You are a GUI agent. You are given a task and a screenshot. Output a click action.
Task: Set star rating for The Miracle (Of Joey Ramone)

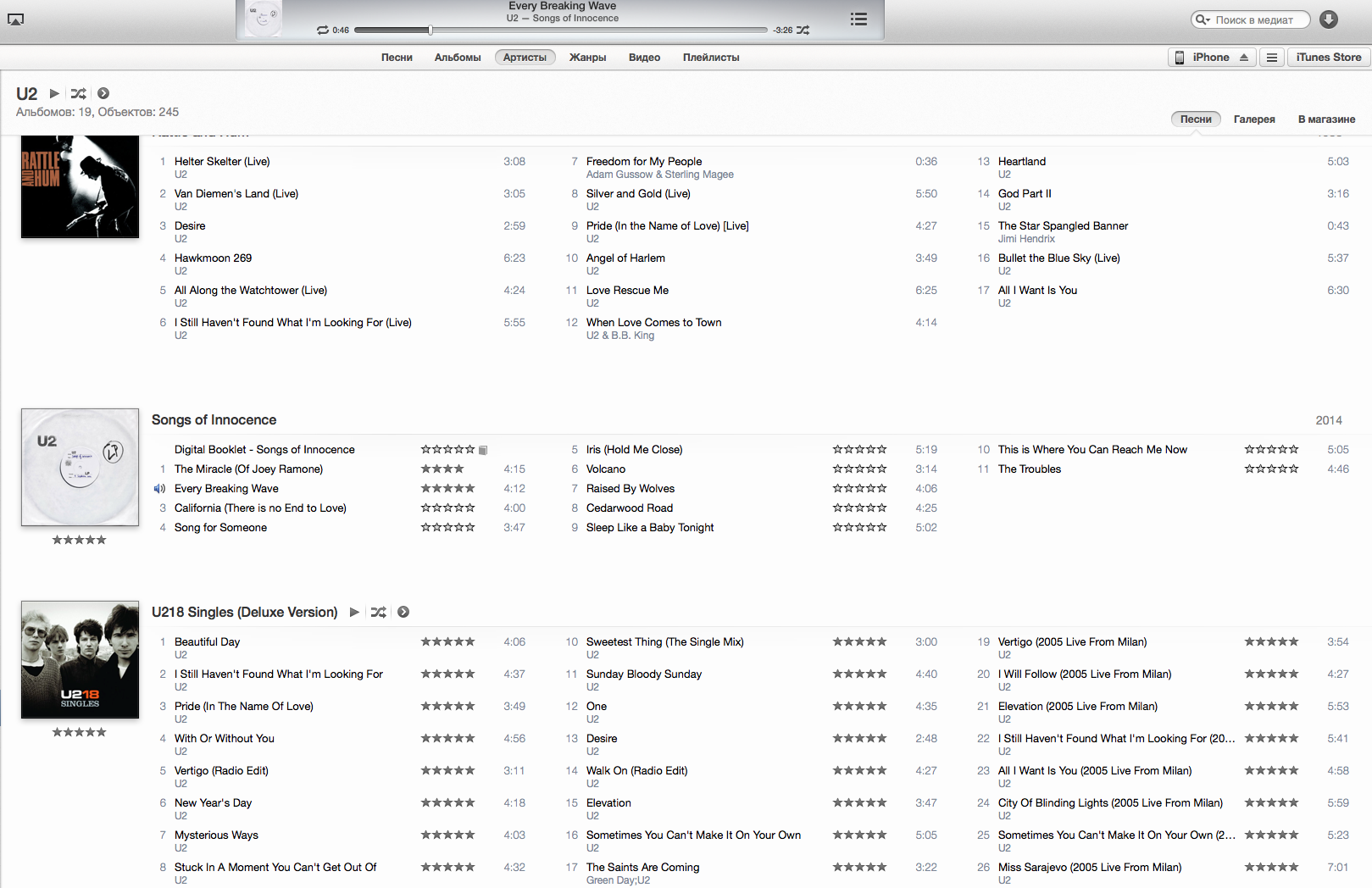448,469
